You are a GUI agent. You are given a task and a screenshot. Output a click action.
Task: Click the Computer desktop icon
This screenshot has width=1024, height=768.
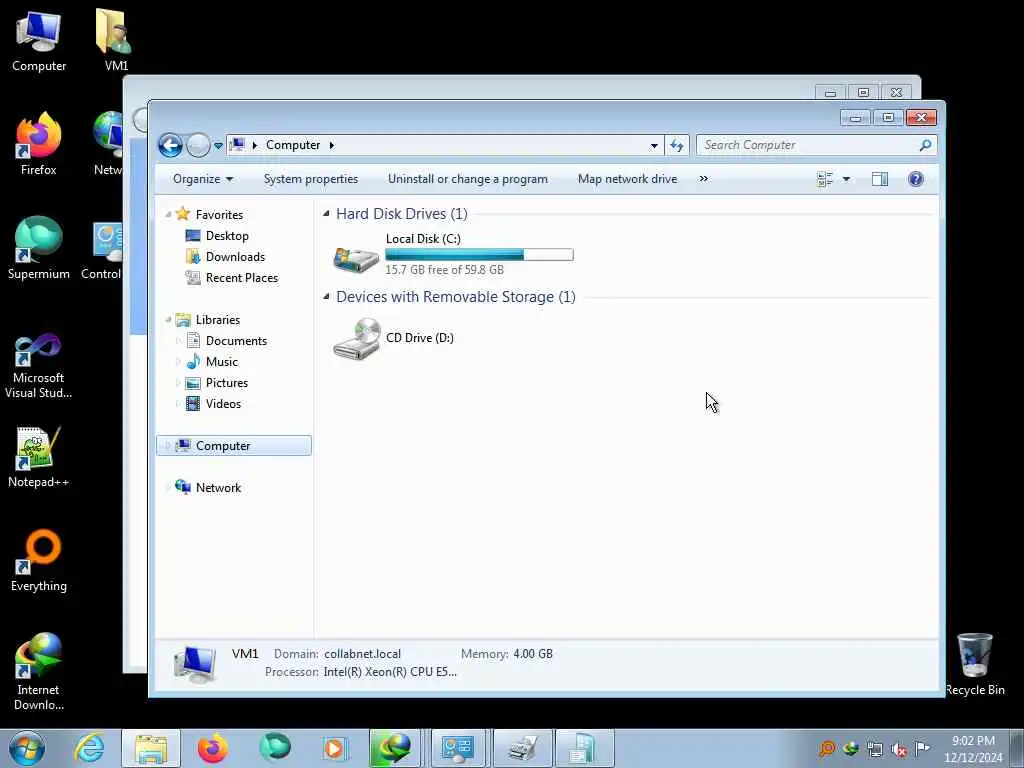[39, 41]
